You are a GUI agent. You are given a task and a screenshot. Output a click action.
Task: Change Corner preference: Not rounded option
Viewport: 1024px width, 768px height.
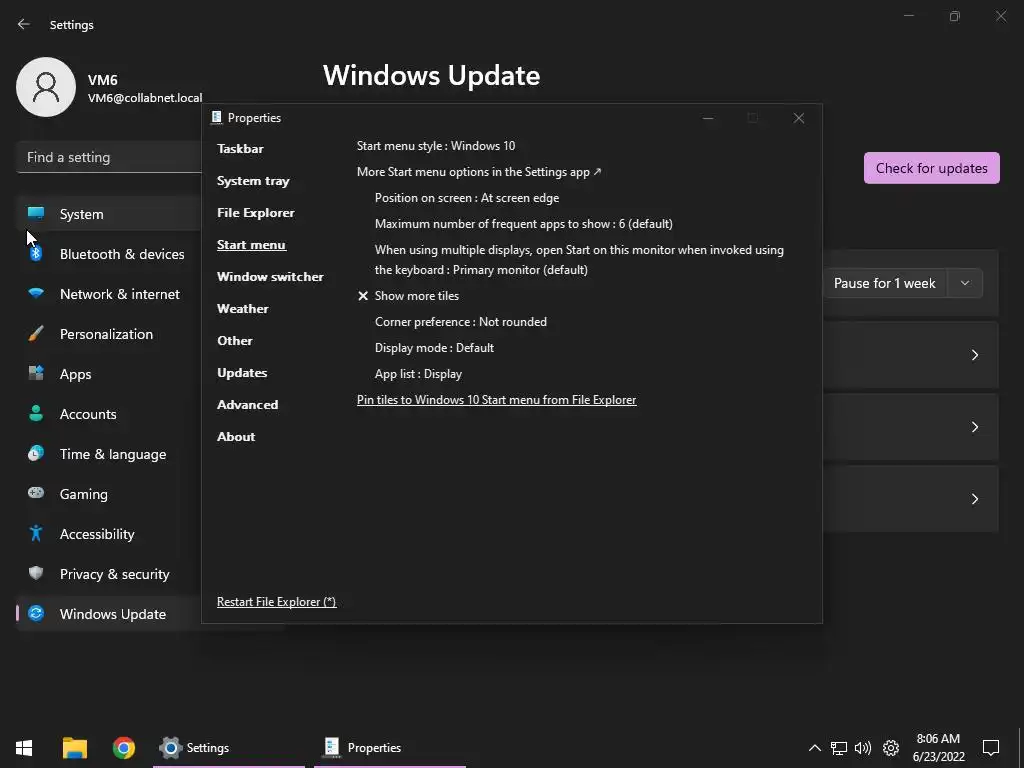coord(460,322)
